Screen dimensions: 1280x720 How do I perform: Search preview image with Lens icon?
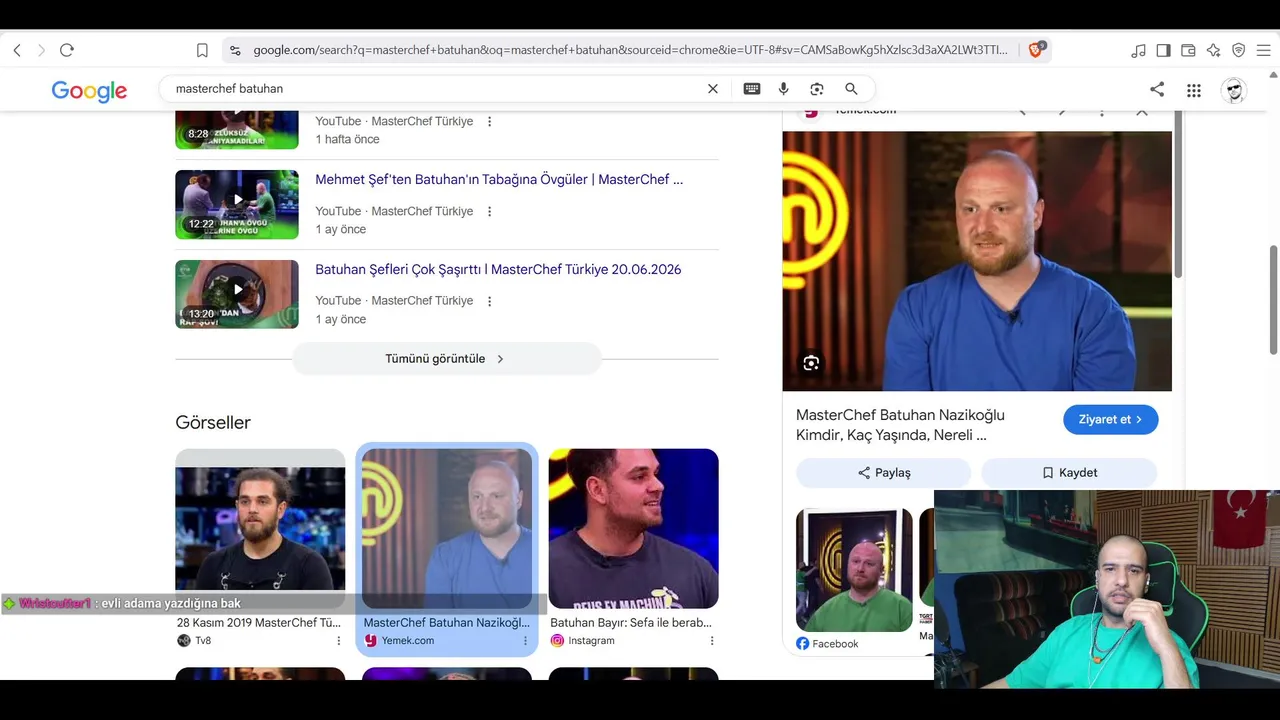[x=811, y=363]
